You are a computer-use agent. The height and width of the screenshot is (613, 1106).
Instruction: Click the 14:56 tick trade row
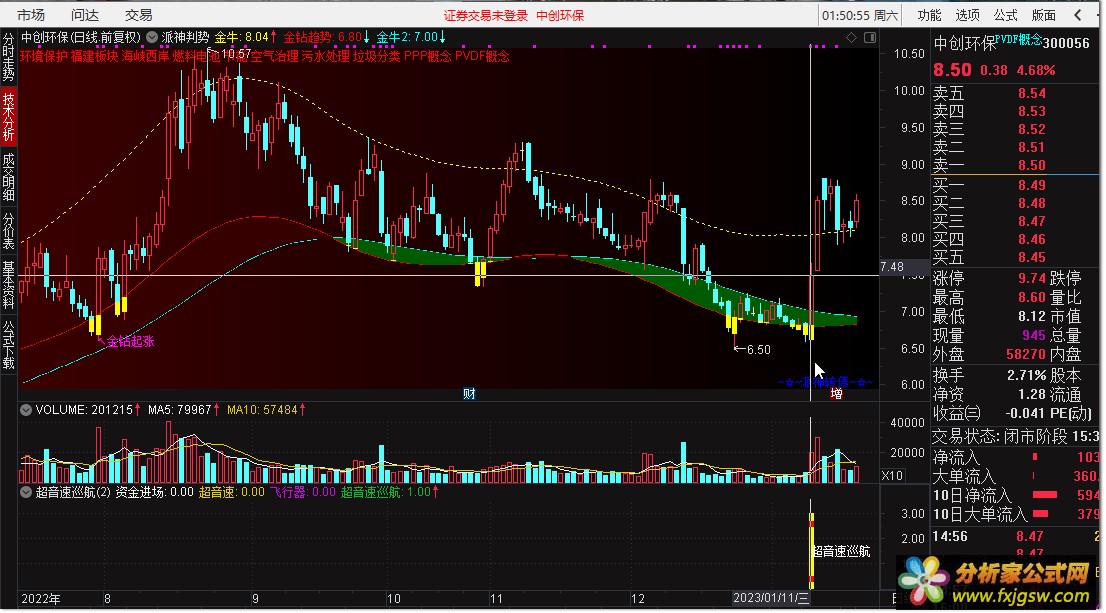1014,536
